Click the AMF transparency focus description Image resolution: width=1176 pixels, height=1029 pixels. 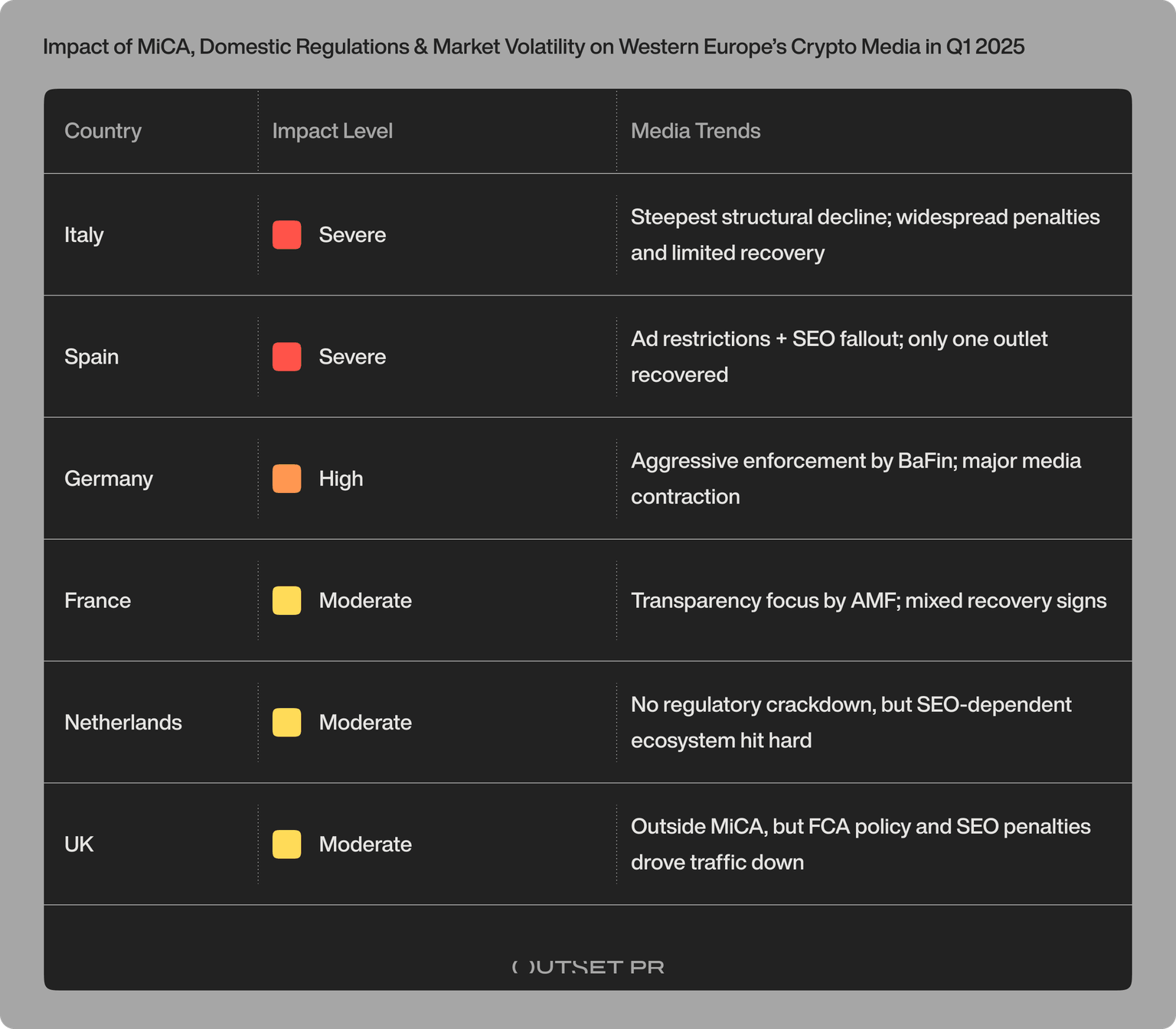868,600
